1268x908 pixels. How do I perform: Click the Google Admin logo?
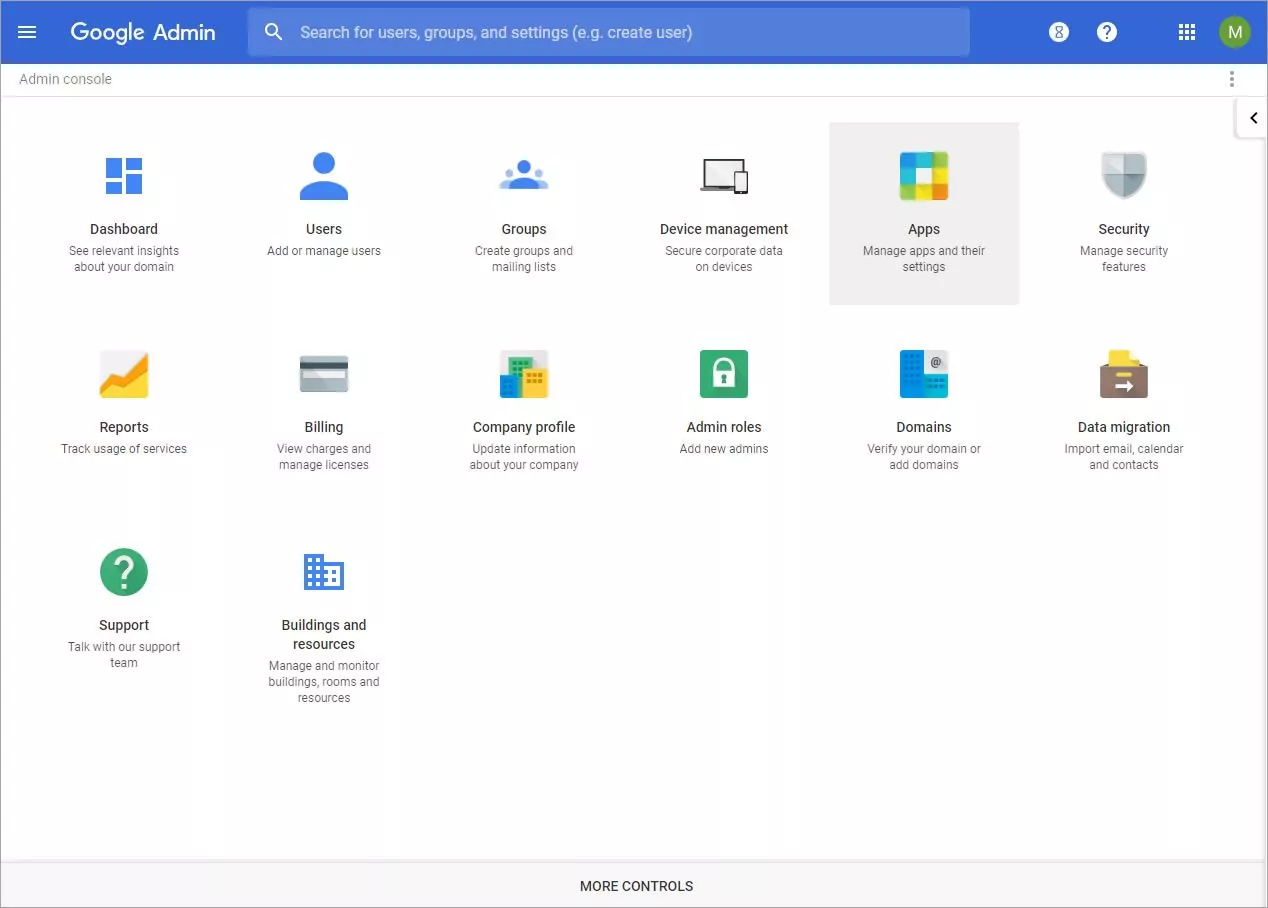point(143,32)
